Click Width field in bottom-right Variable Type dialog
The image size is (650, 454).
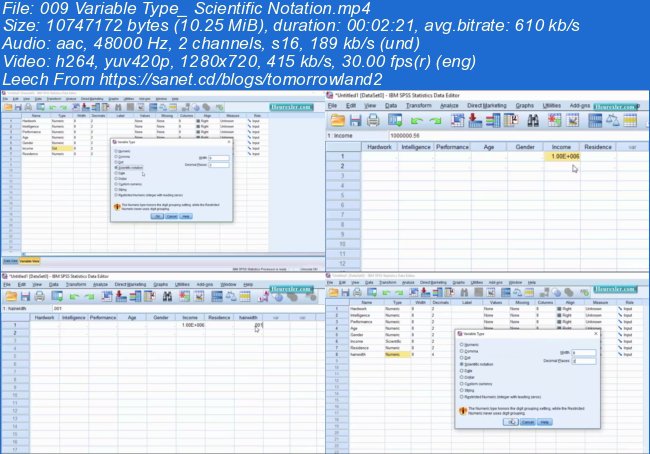584,352
